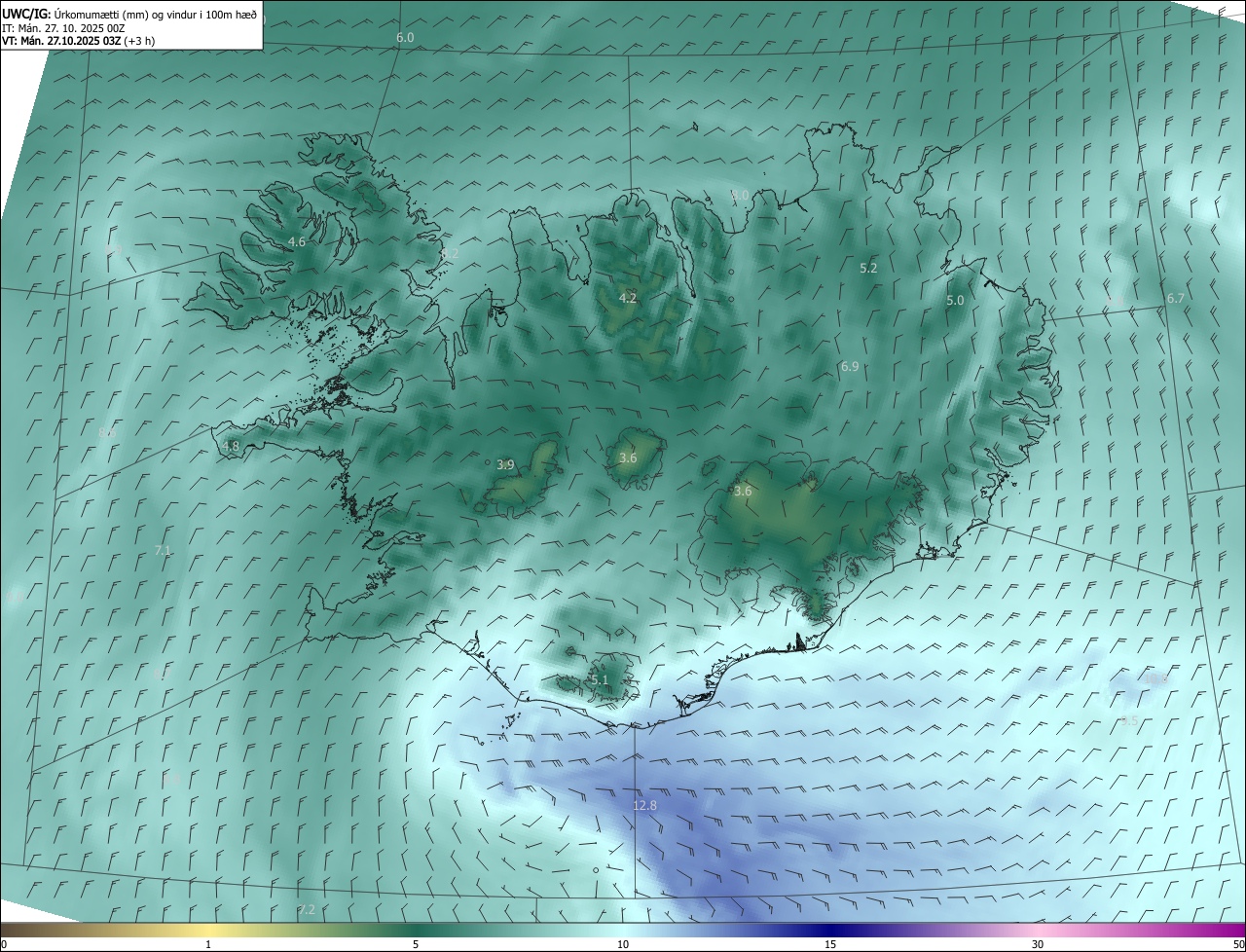
Task: Click the 8.0 value off the north coast
Action: point(740,195)
